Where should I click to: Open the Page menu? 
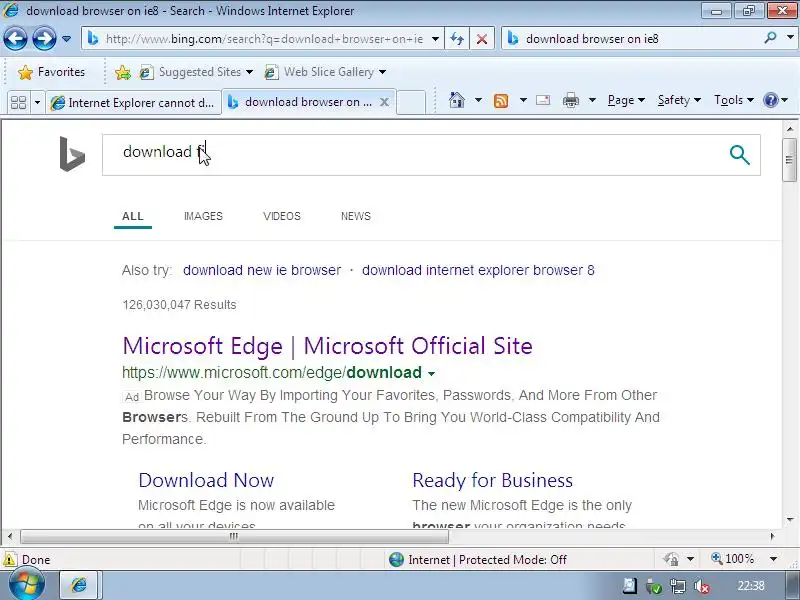click(626, 100)
